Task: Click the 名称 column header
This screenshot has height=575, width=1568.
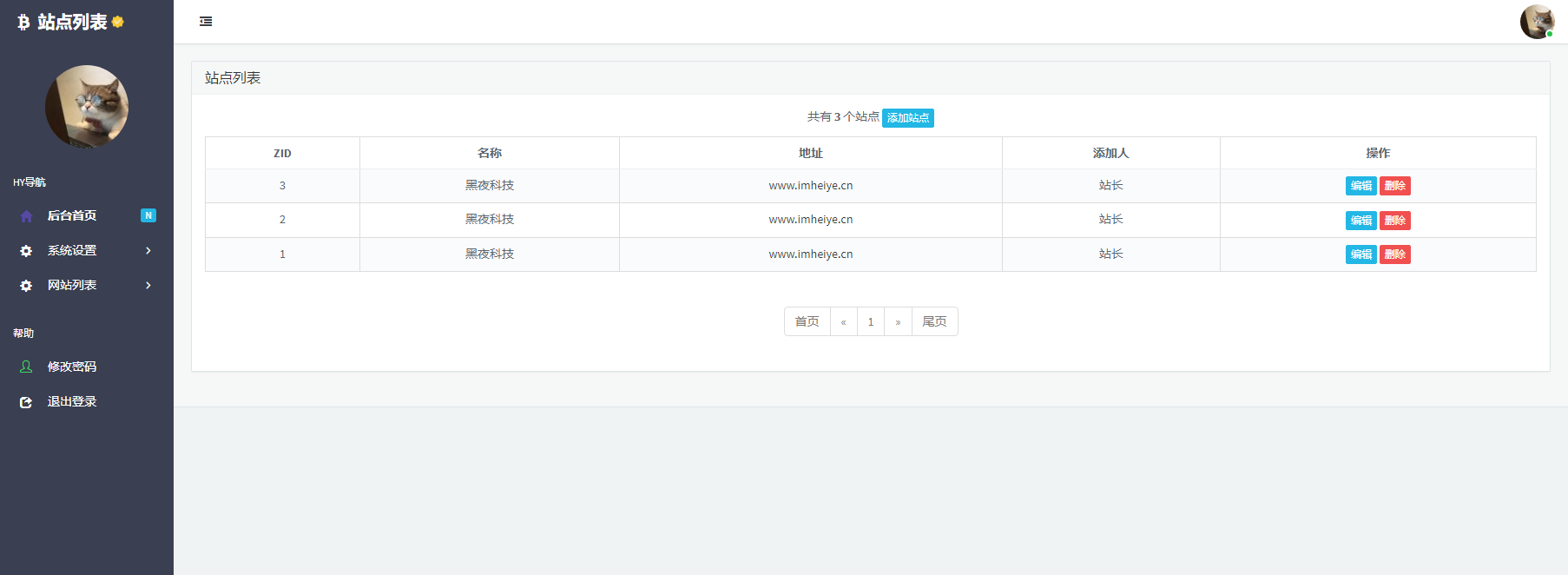Action: coord(490,153)
